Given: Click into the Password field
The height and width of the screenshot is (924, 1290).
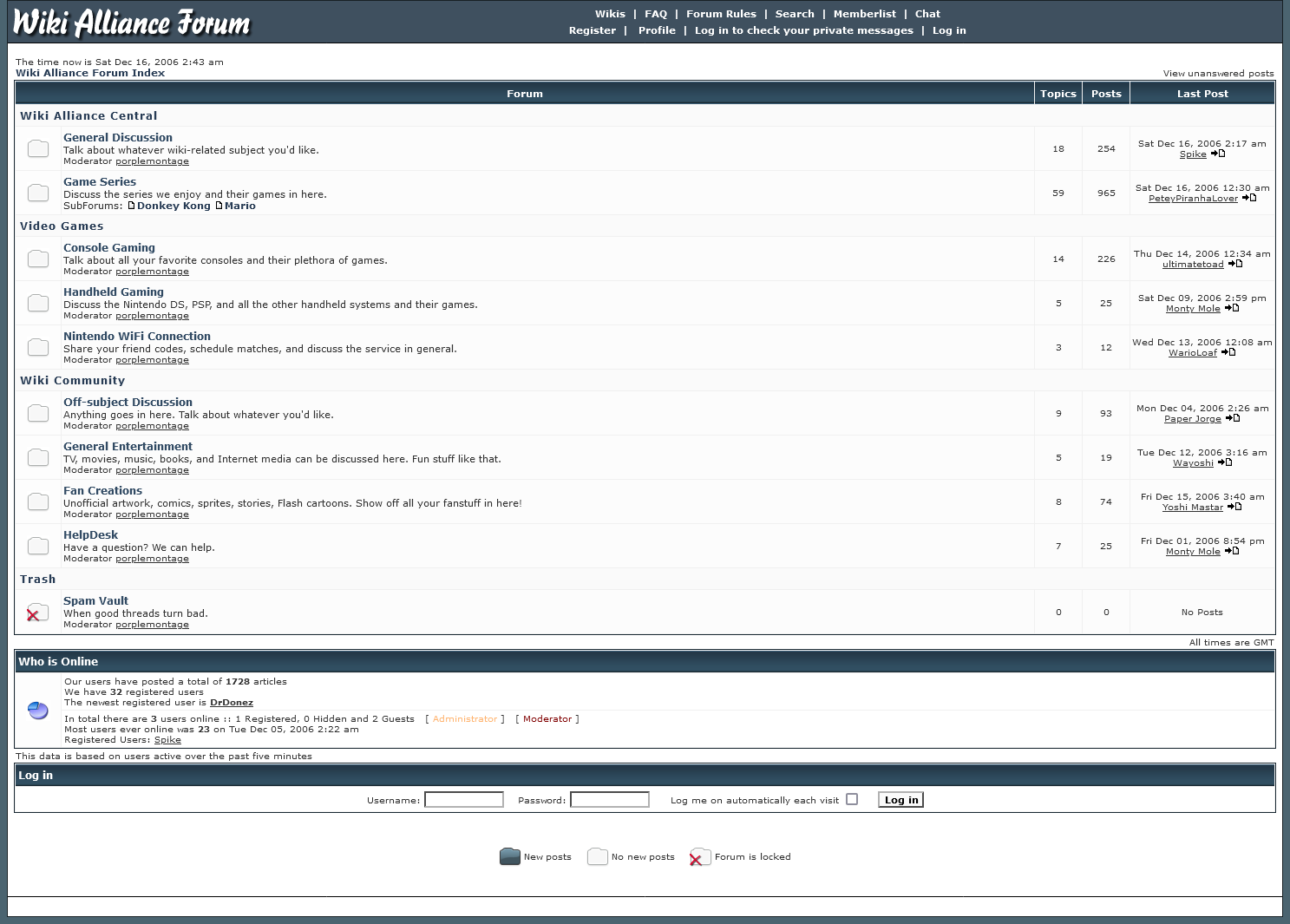Looking at the screenshot, I should [610, 800].
